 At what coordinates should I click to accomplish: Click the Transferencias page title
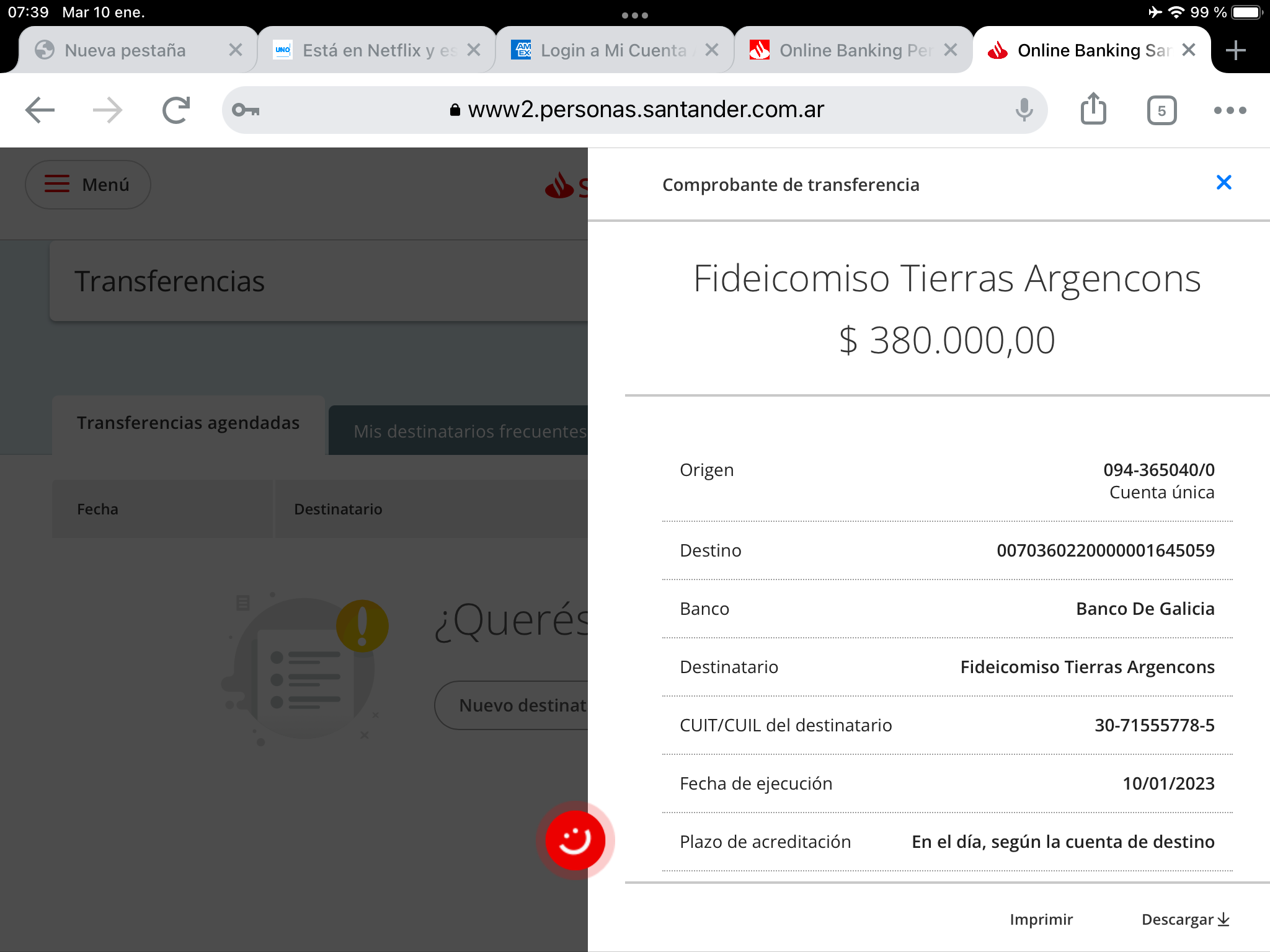click(x=169, y=281)
